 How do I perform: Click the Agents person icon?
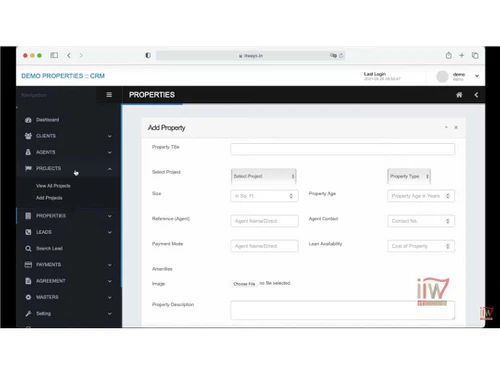pyautogui.click(x=28, y=152)
